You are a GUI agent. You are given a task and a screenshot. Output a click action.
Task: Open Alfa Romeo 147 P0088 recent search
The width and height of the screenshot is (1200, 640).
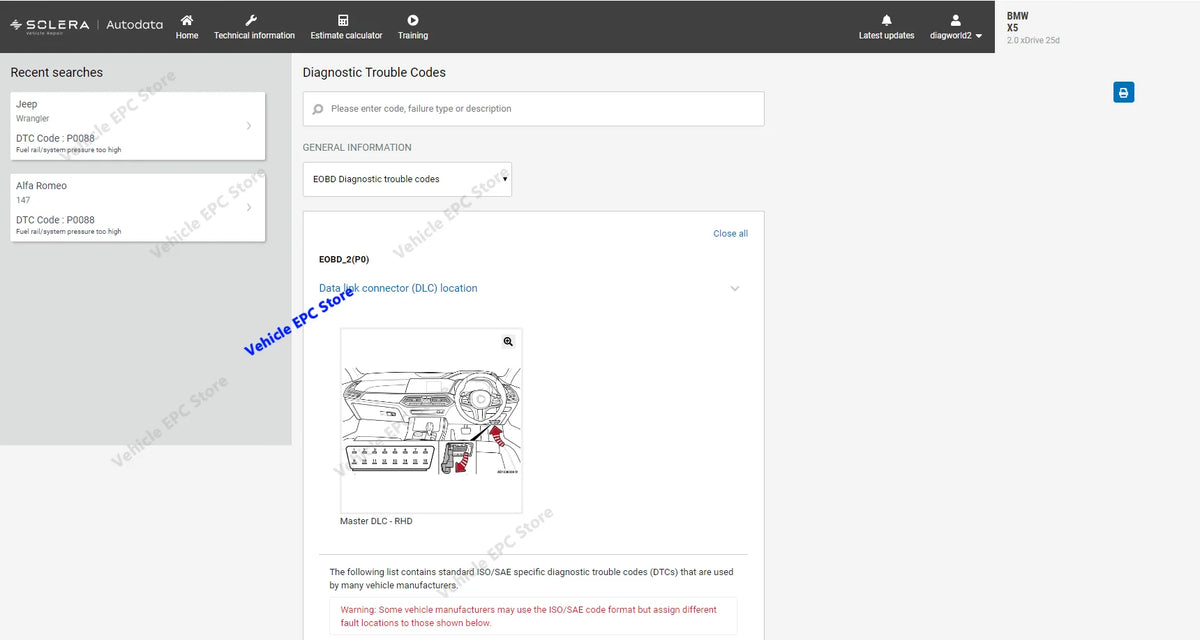point(138,208)
